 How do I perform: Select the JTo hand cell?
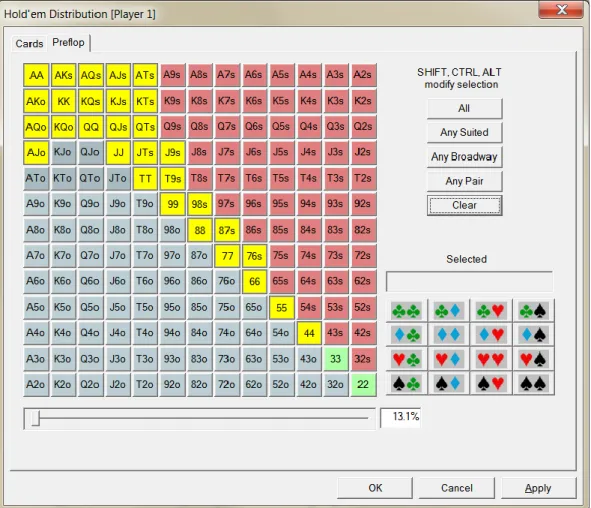(x=118, y=178)
